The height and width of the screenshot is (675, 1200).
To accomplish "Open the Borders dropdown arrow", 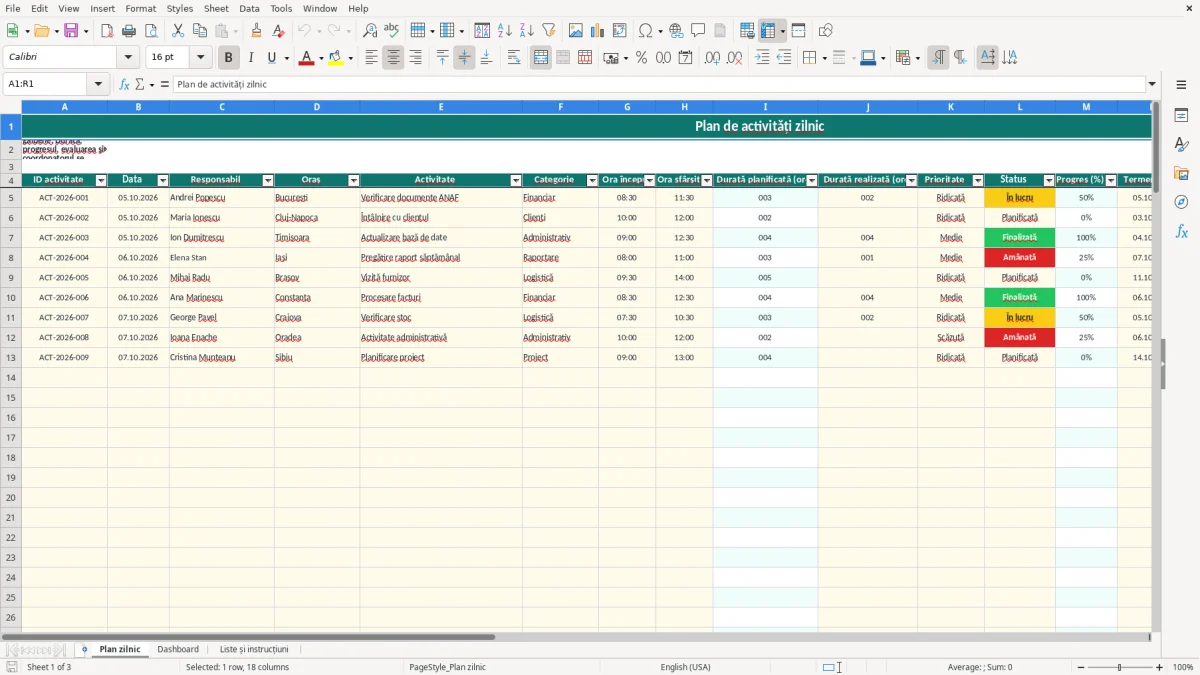I will [x=824, y=58].
